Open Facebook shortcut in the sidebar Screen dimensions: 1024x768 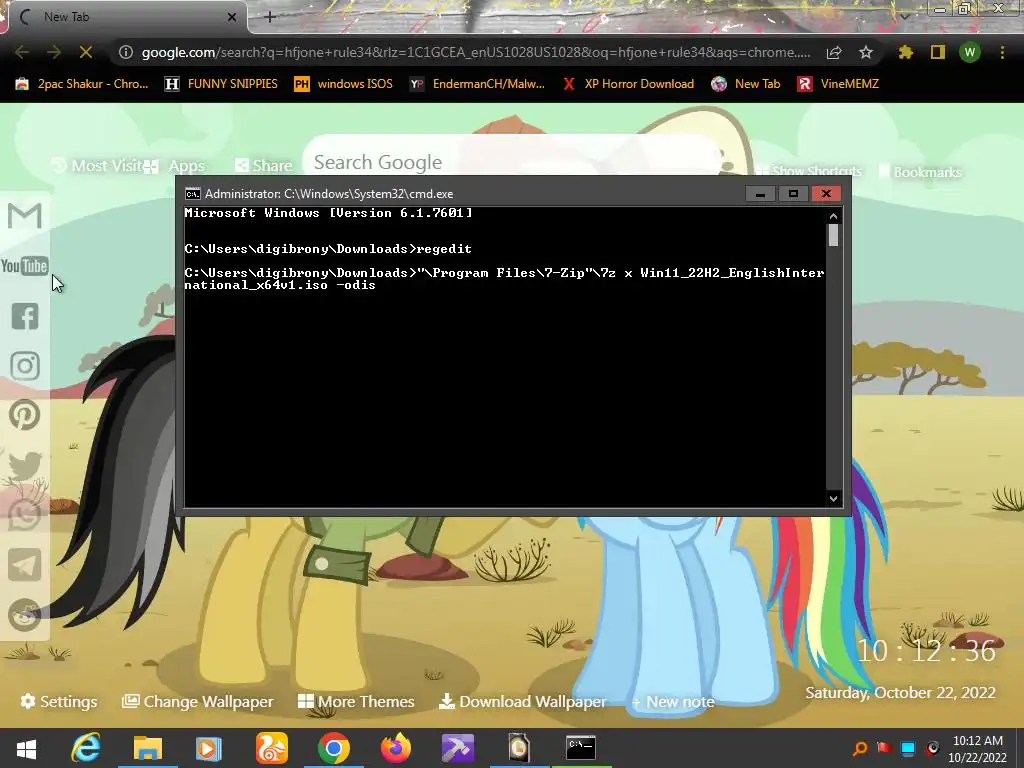(25, 316)
